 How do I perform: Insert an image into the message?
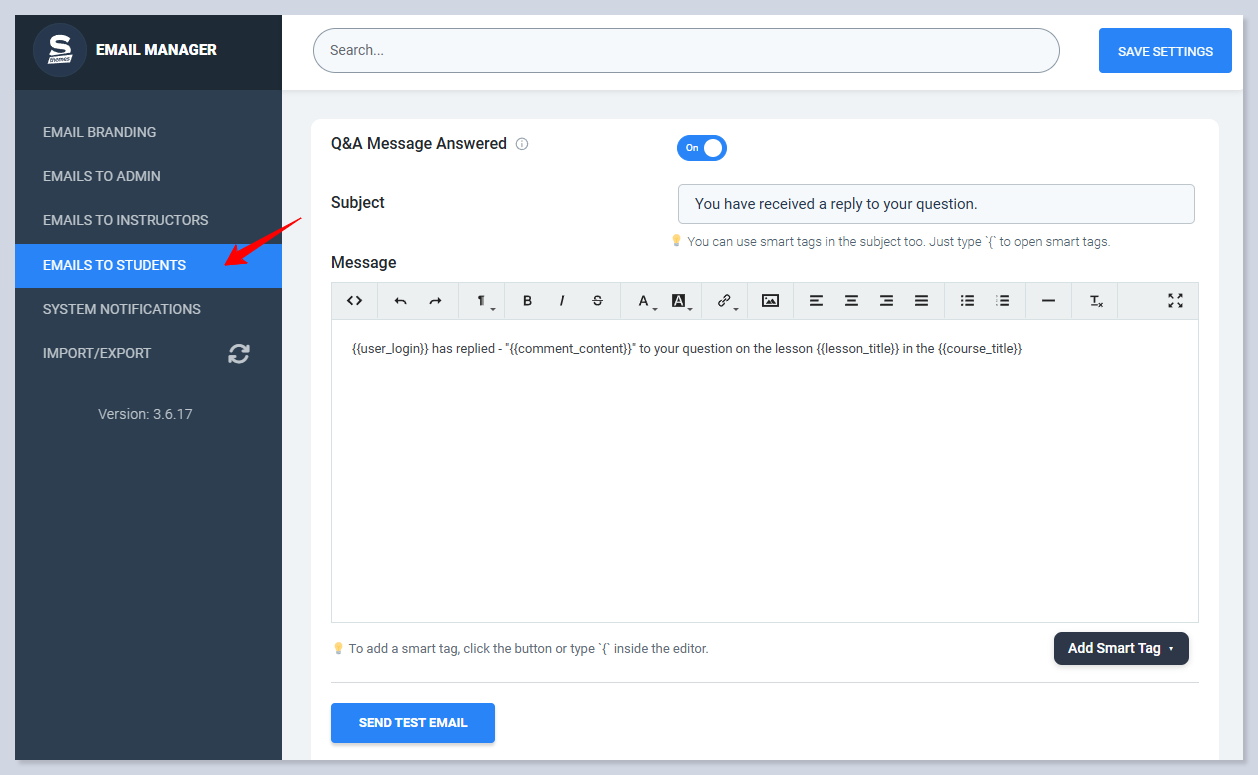click(770, 301)
